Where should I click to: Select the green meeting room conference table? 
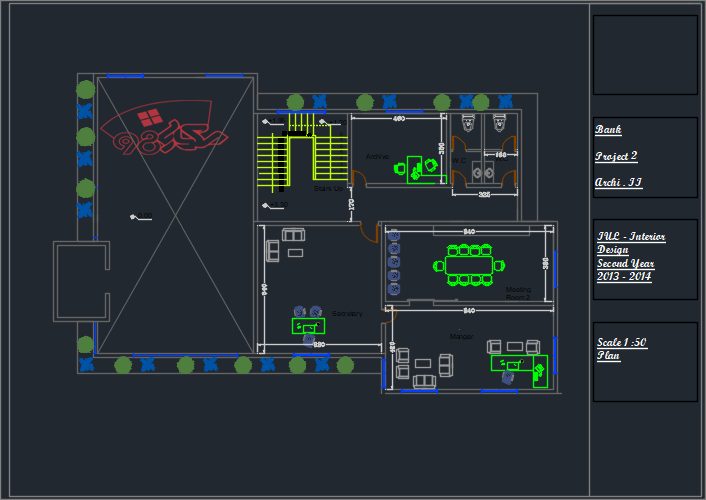(x=470, y=266)
